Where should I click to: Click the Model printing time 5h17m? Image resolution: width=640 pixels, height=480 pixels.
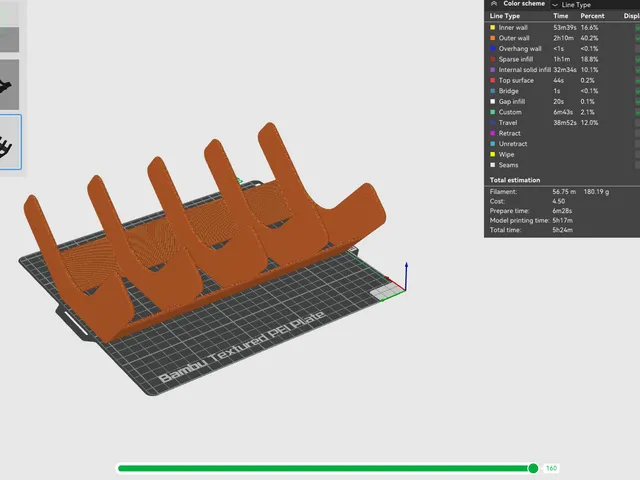click(562, 220)
